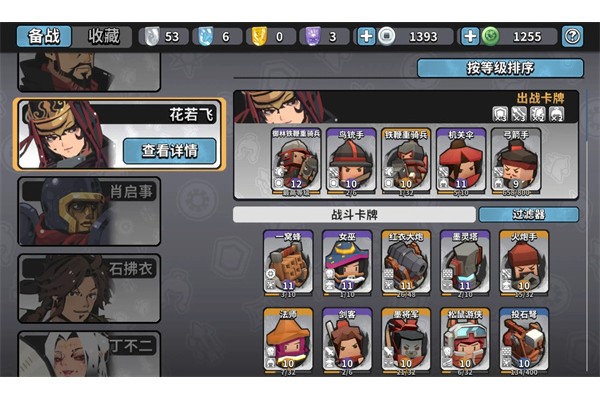Select hero 石拂衣 from the list
Image resolution: width=600 pixels, height=400 pixels.
click(x=89, y=288)
